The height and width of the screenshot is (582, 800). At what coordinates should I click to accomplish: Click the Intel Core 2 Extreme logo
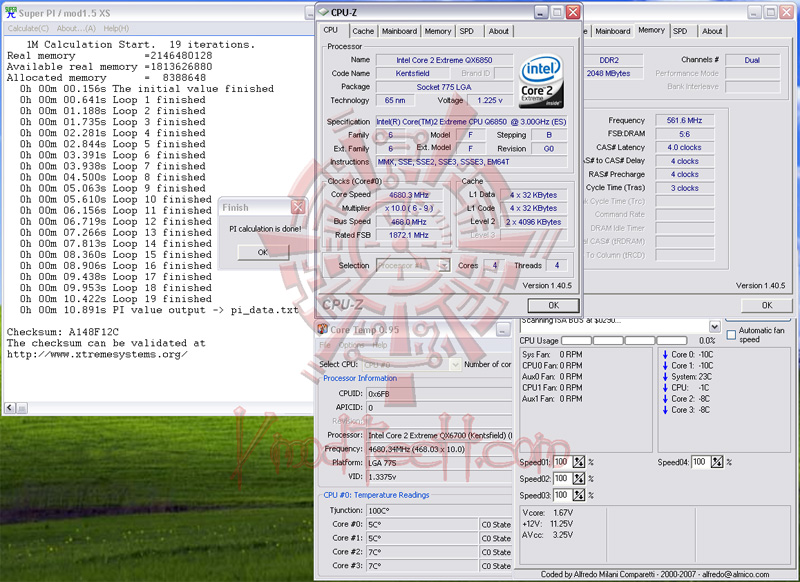[541, 82]
